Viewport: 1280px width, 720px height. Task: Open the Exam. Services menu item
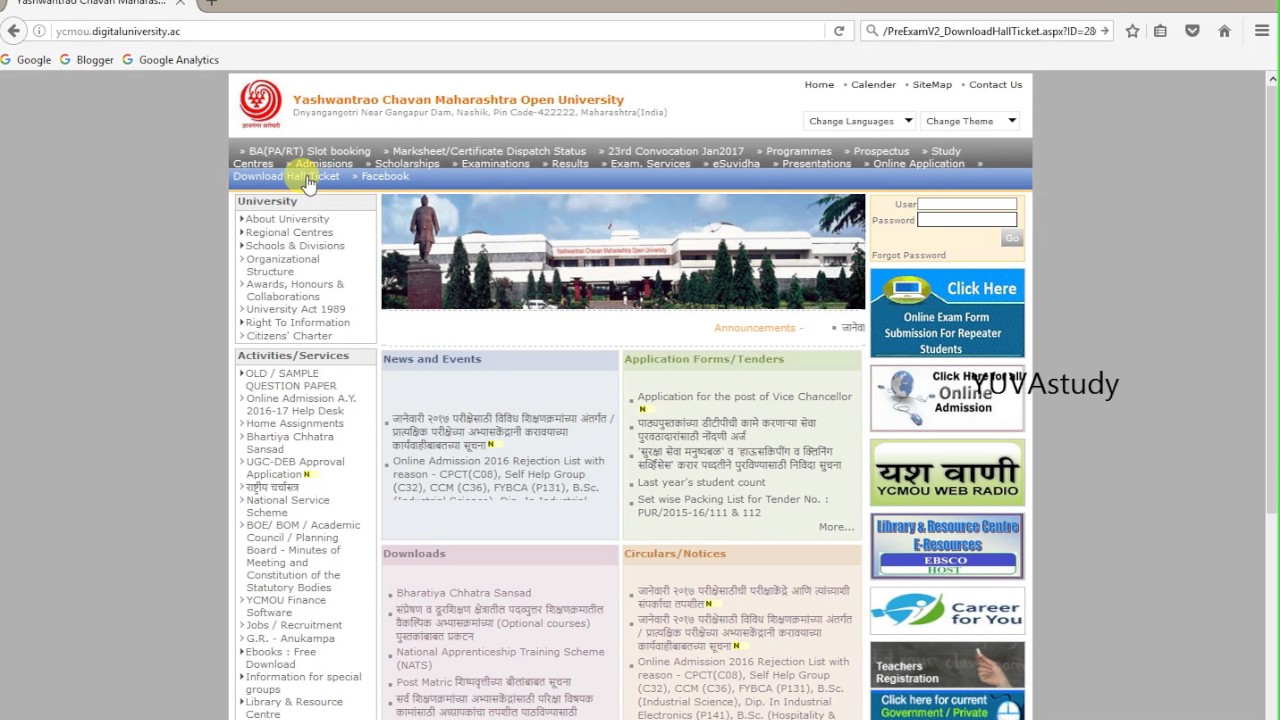click(650, 164)
